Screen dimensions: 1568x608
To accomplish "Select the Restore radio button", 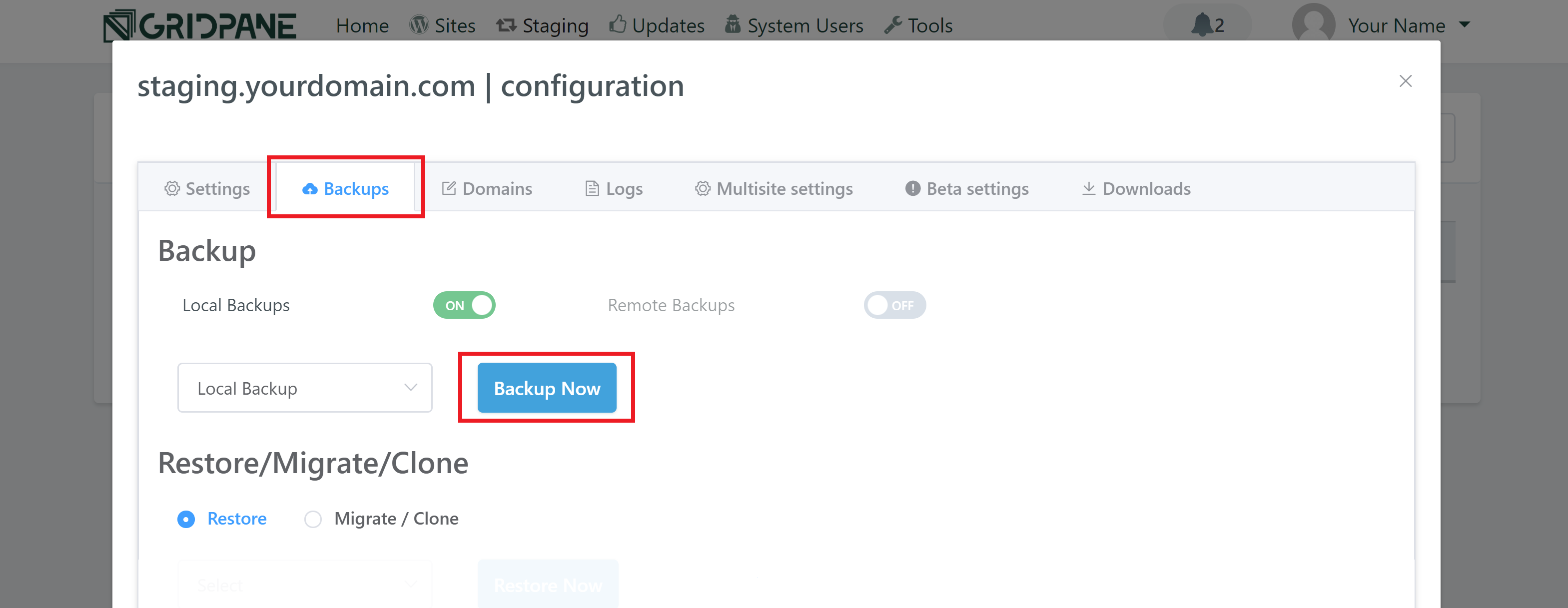I will point(186,519).
